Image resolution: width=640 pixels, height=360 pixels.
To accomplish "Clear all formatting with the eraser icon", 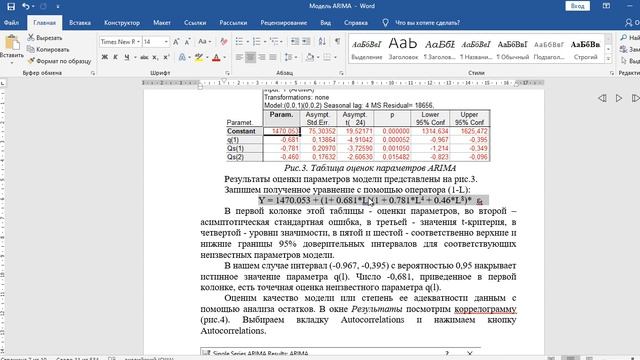I will coord(223,42).
